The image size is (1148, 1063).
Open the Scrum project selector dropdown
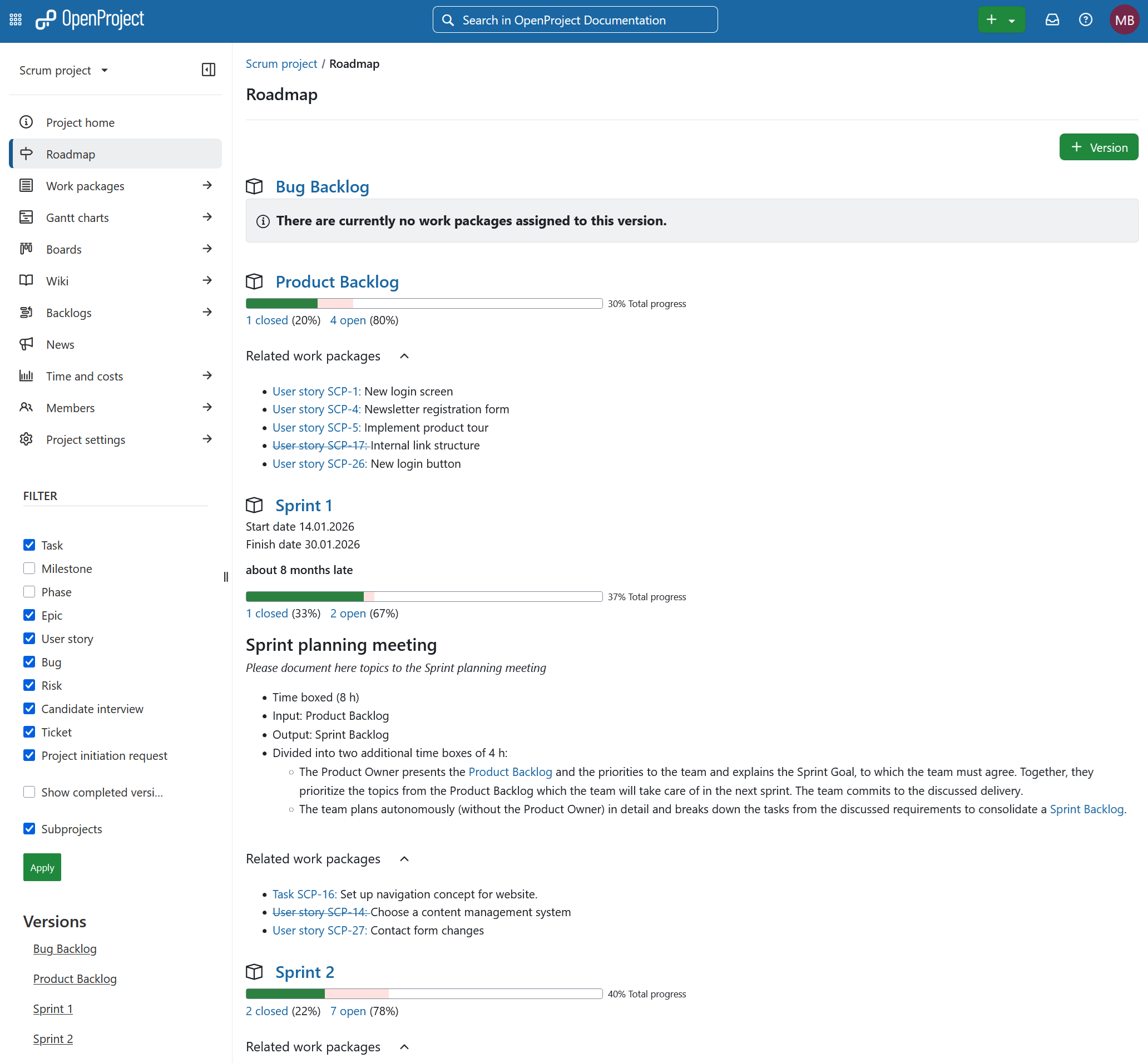click(x=64, y=70)
